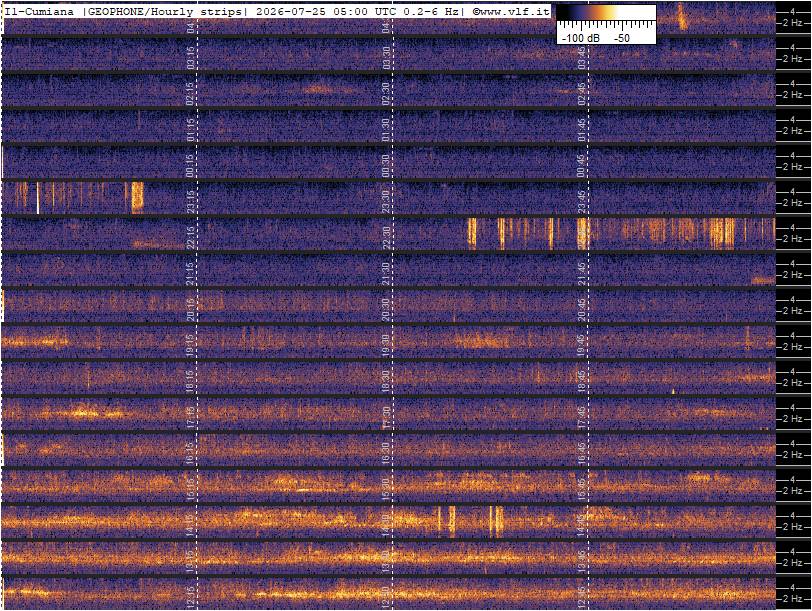Select the 02:15 time marker
Viewport: 812px width, 611px height.
(x=190, y=93)
